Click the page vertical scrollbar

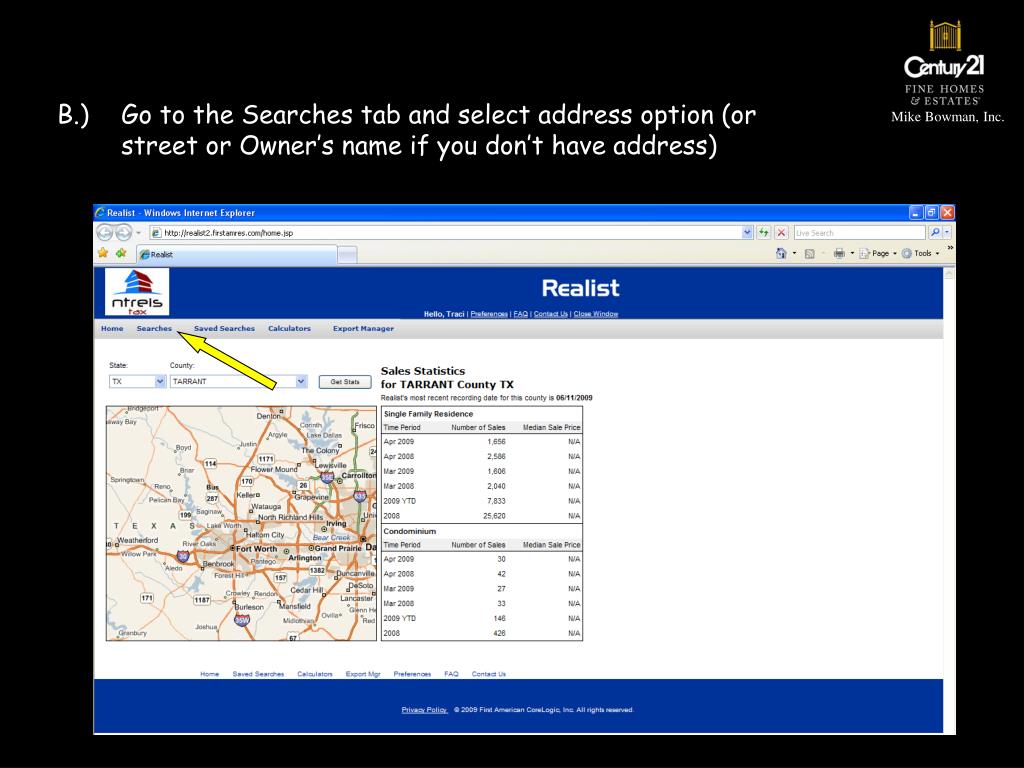click(x=949, y=500)
